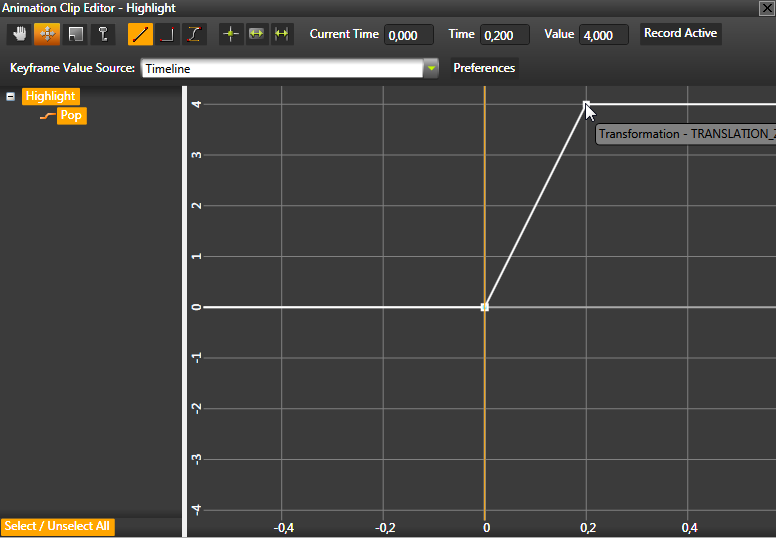
Task: Activate the four-arrow move tool
Action: [47, 34]
